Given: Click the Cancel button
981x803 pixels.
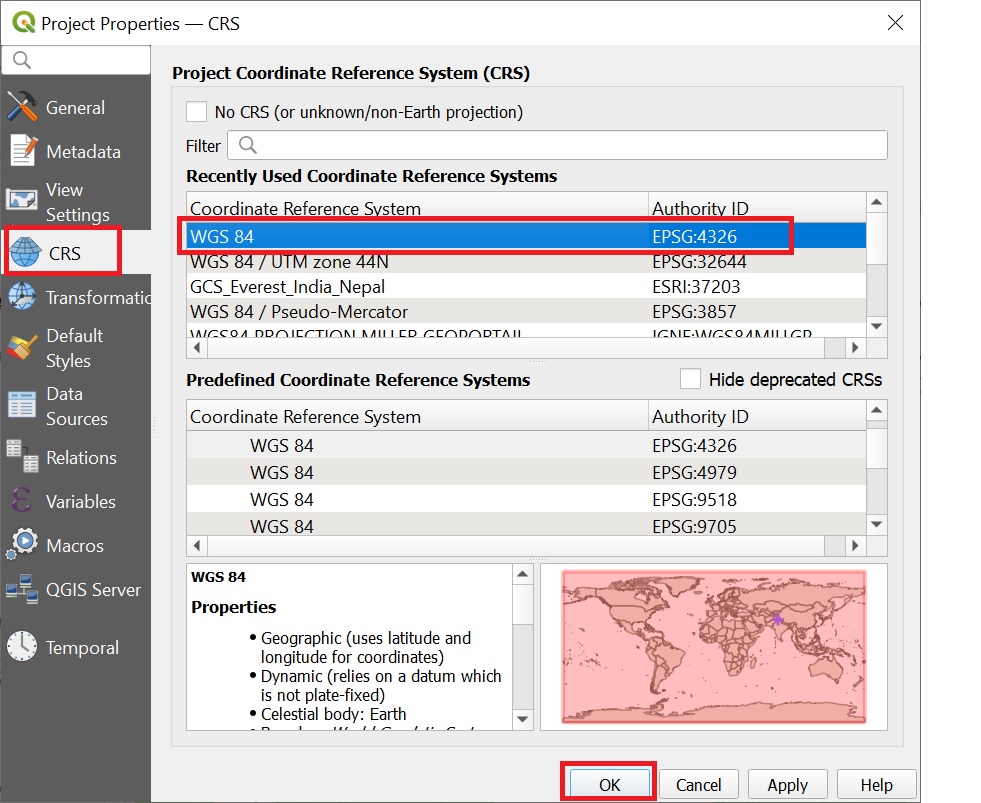Looking at the screenshot, I should 698,784.
